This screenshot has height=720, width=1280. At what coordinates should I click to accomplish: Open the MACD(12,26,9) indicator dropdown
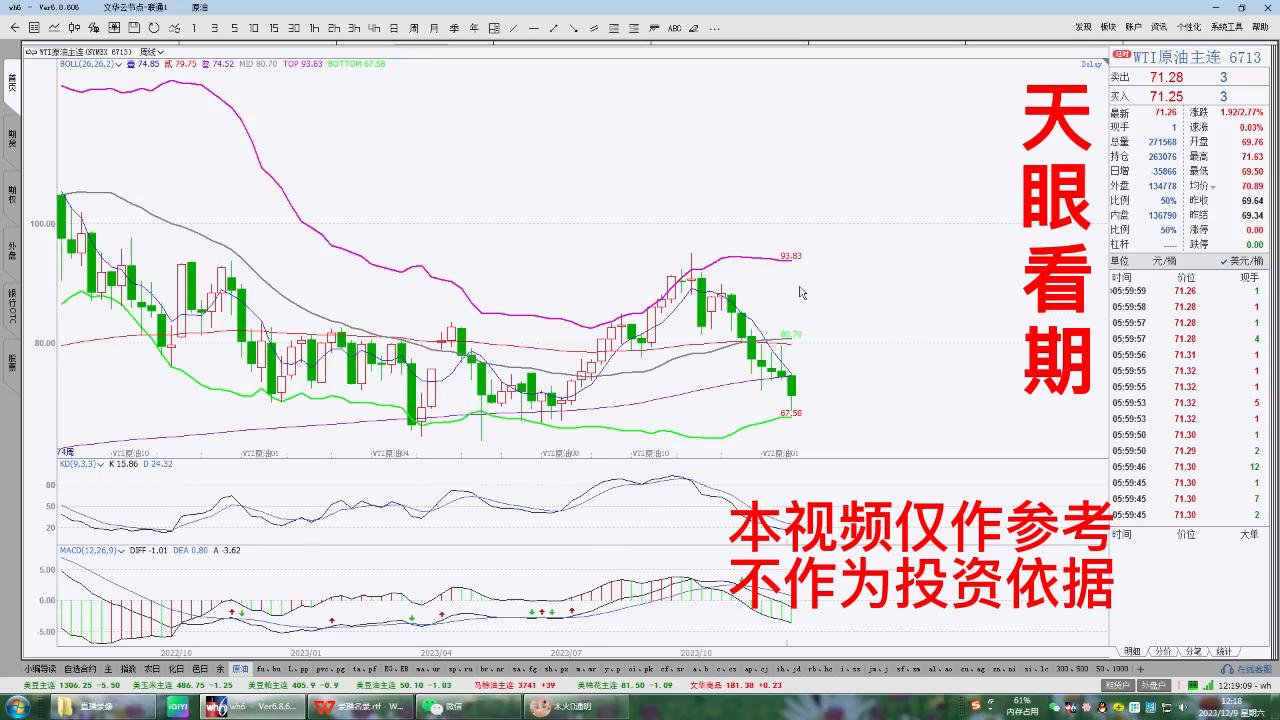tap(120, 550)
